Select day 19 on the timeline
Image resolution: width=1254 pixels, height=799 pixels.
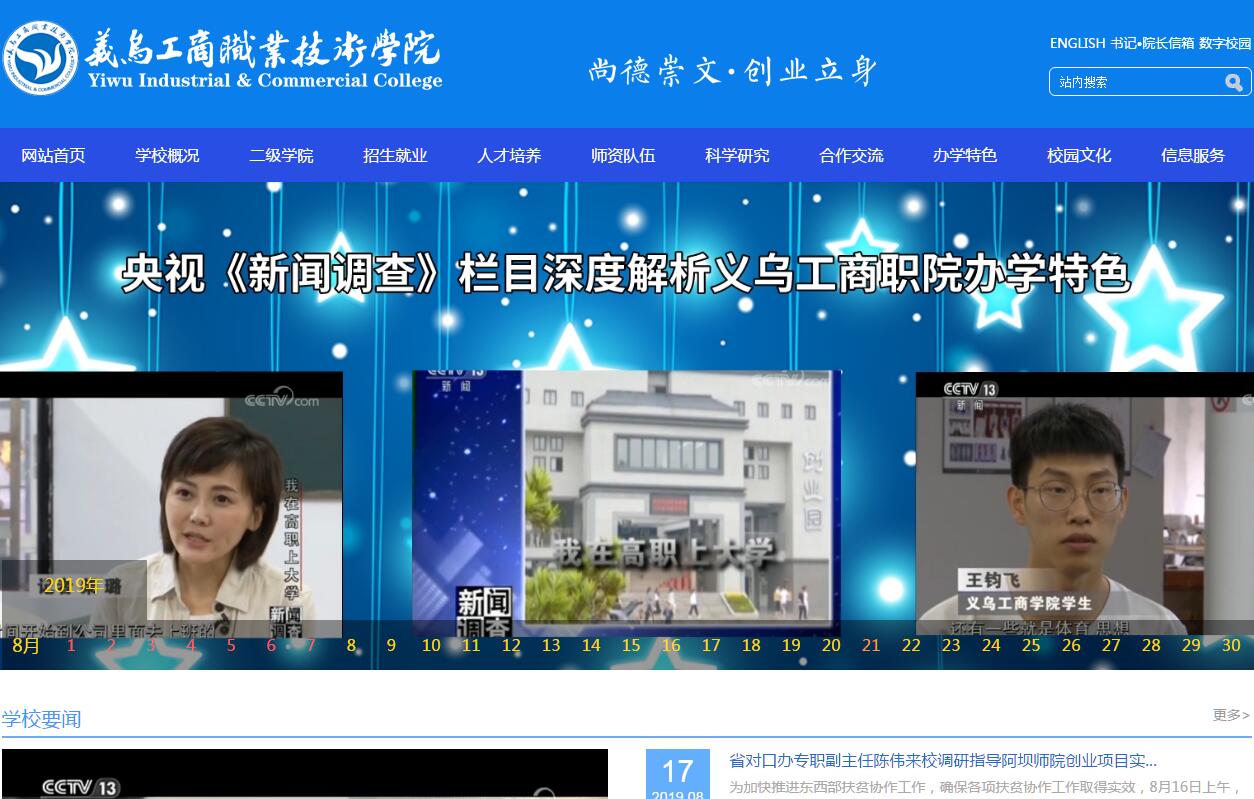click(791, 645)
